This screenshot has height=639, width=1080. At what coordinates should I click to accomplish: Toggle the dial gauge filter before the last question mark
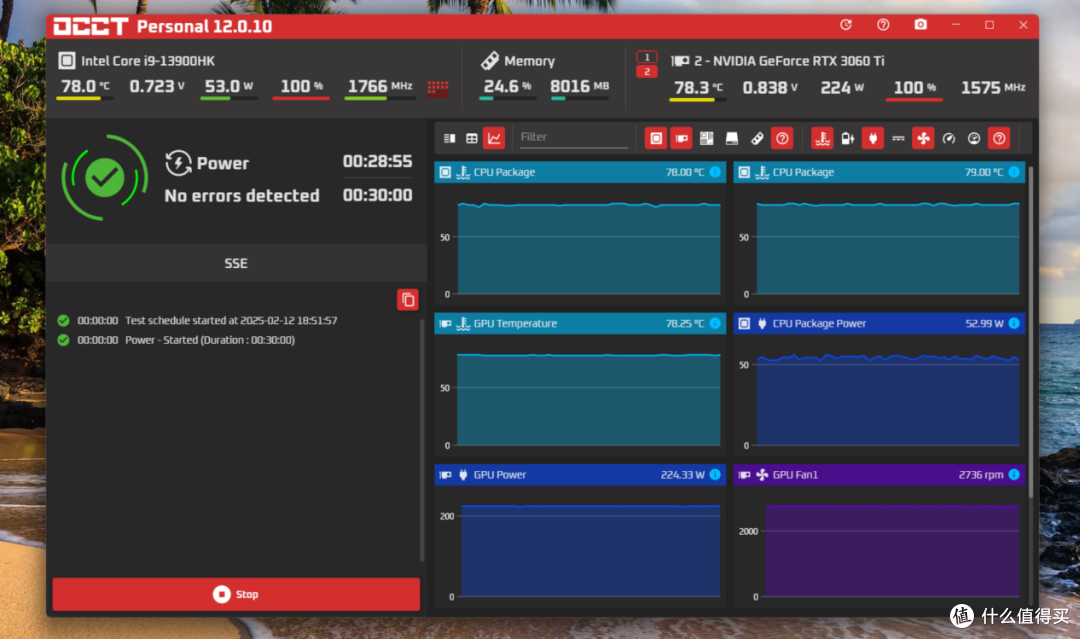pos(974,138)
